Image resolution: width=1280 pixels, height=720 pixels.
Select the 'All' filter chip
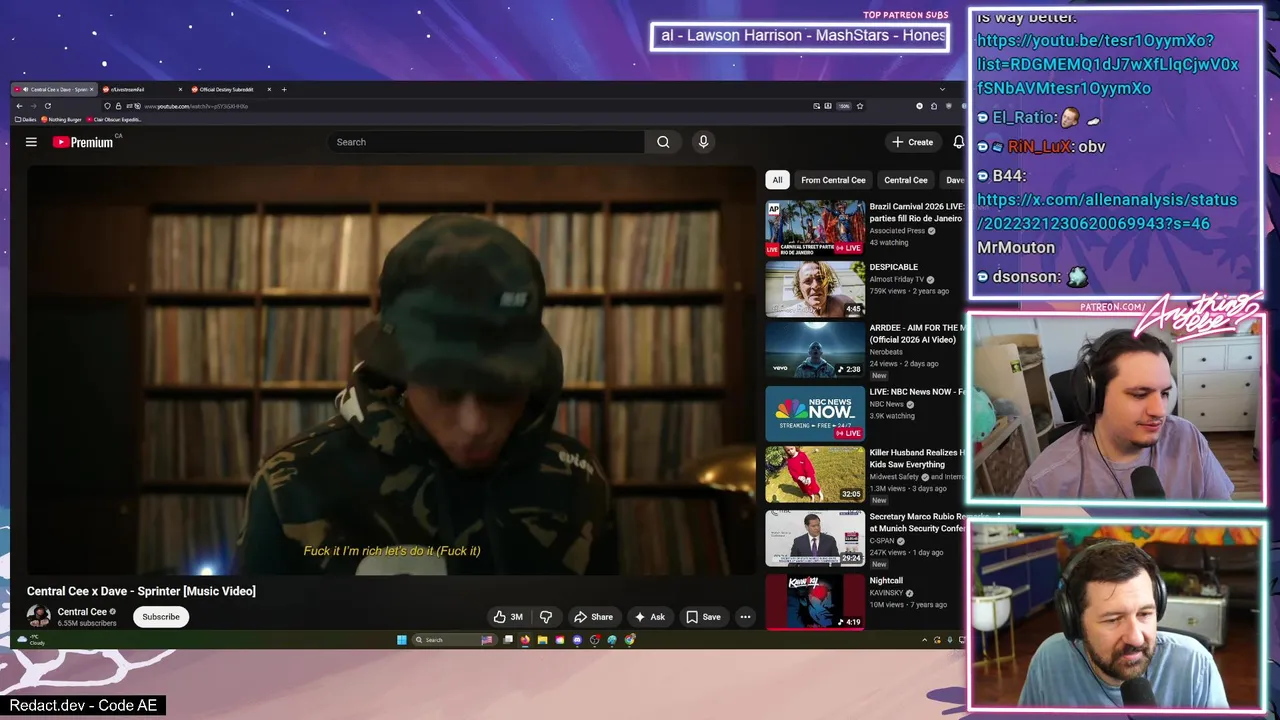[777, 180]
